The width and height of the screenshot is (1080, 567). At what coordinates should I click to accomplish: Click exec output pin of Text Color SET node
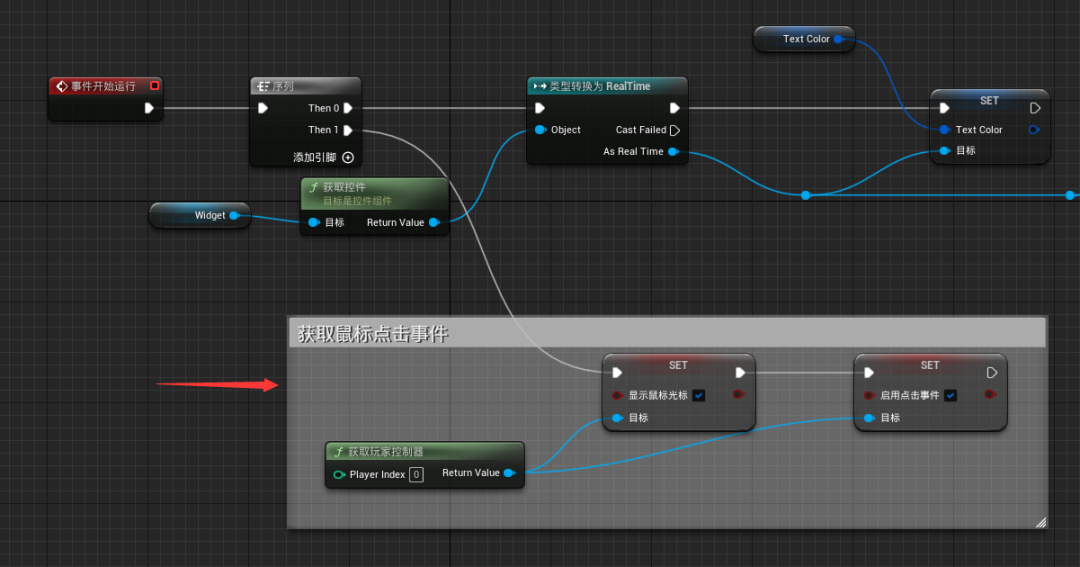(1035, 108)
